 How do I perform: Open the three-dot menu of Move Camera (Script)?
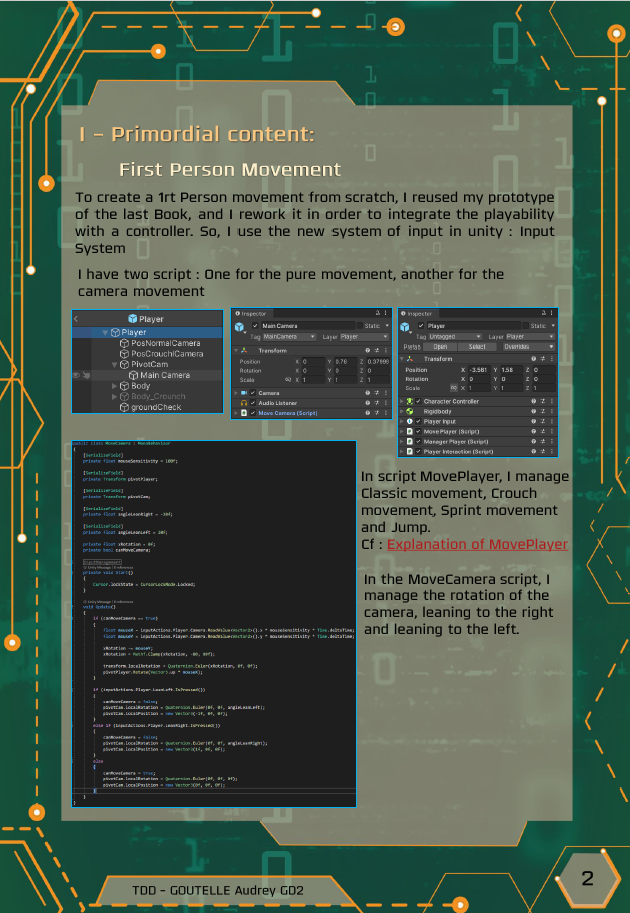(386, 413)
